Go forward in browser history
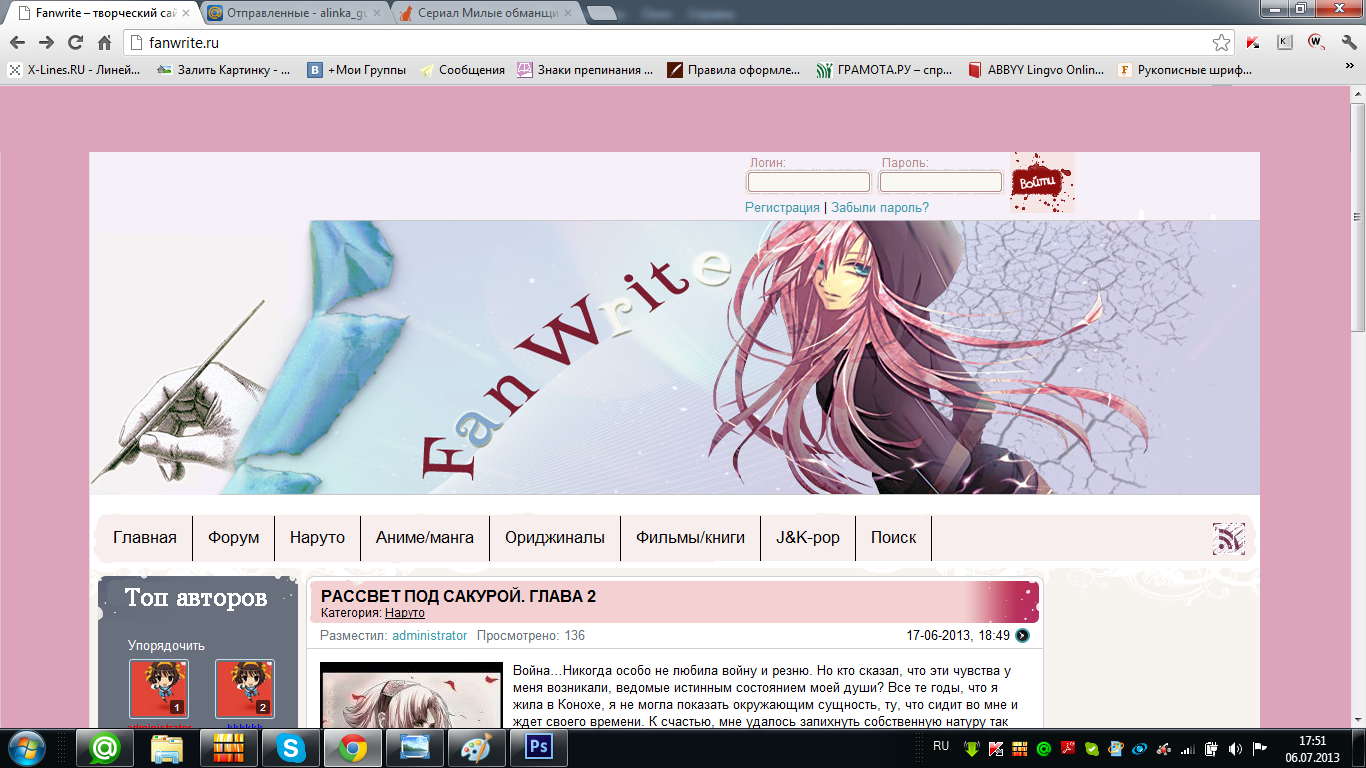1366x768 pixels. click(46, 42)
